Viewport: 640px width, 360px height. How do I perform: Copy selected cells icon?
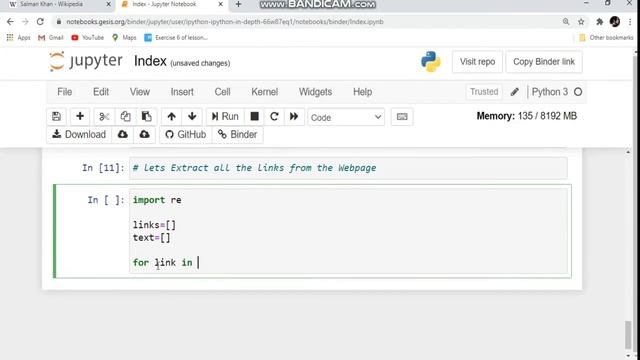(x=125, y=117)
